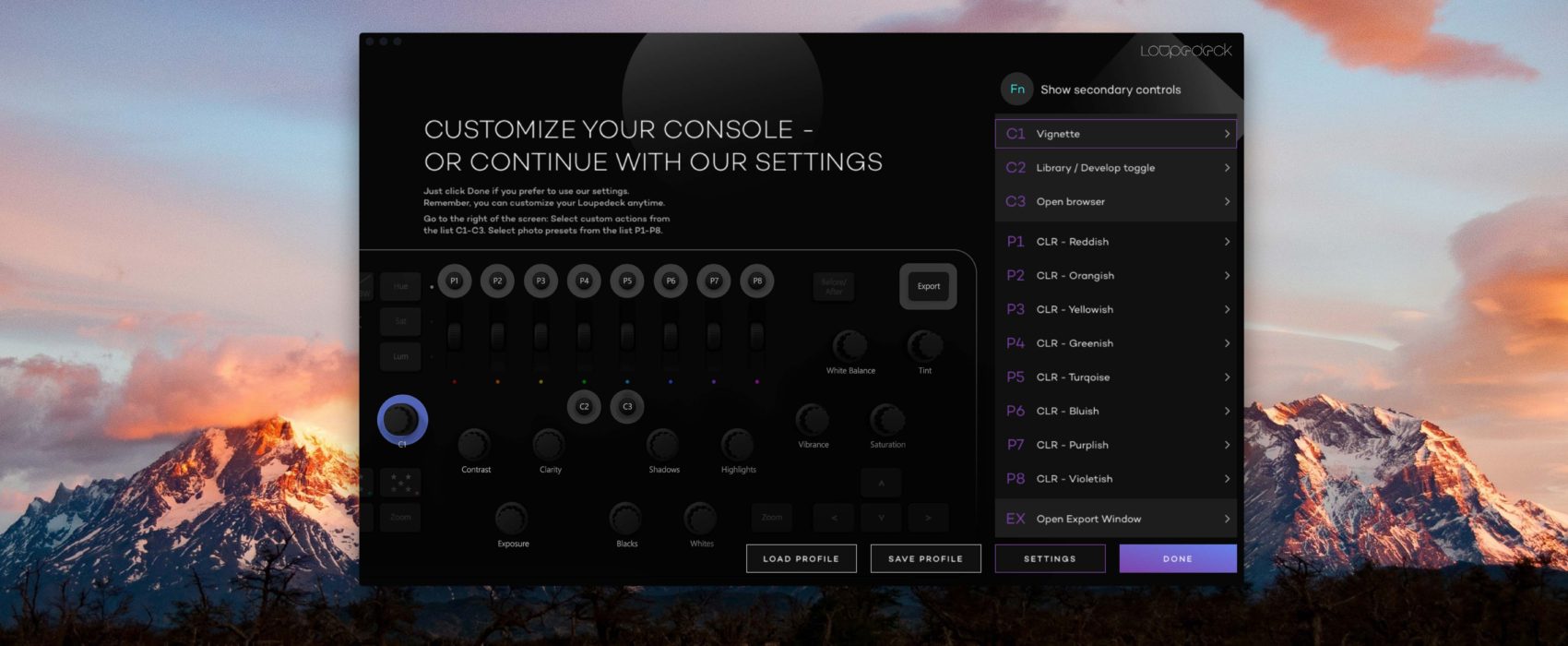Expand the P2 CLR - Orangish preset row

(x=1116, y=275)
